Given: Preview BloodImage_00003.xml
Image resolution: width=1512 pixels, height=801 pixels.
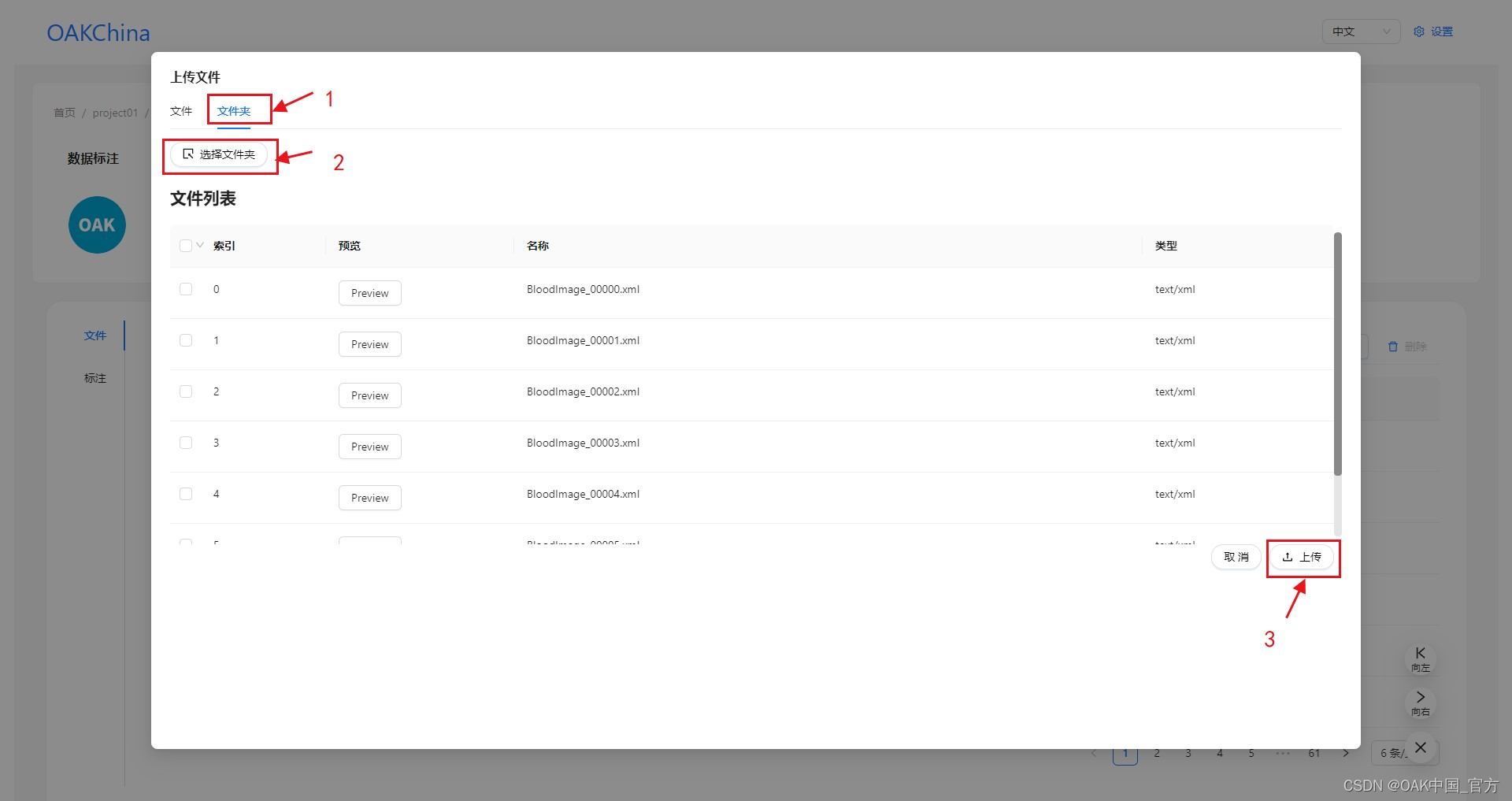Looking at the screenshot, I should pos(370,447).
